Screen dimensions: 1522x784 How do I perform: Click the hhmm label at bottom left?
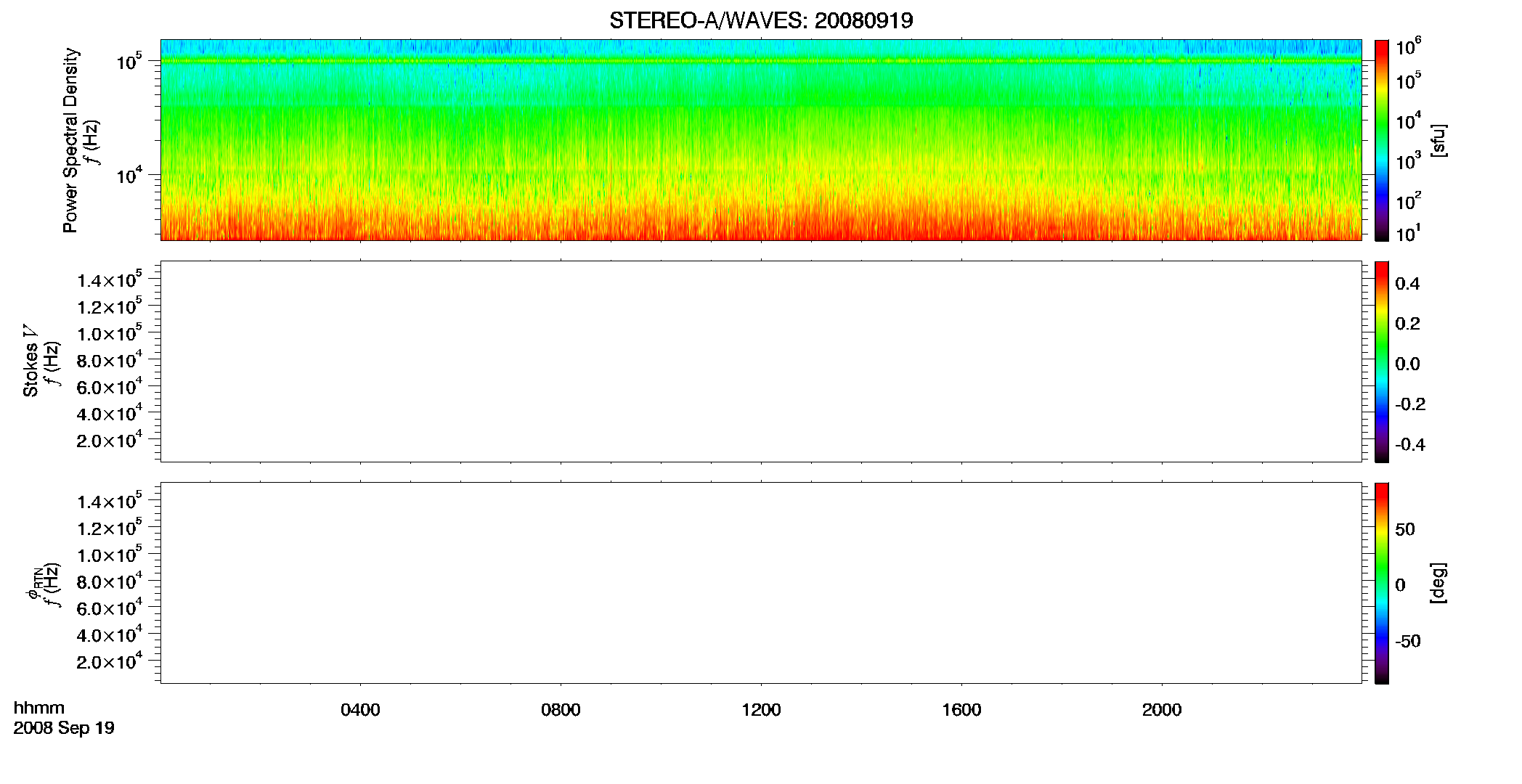tap(38, 708)
